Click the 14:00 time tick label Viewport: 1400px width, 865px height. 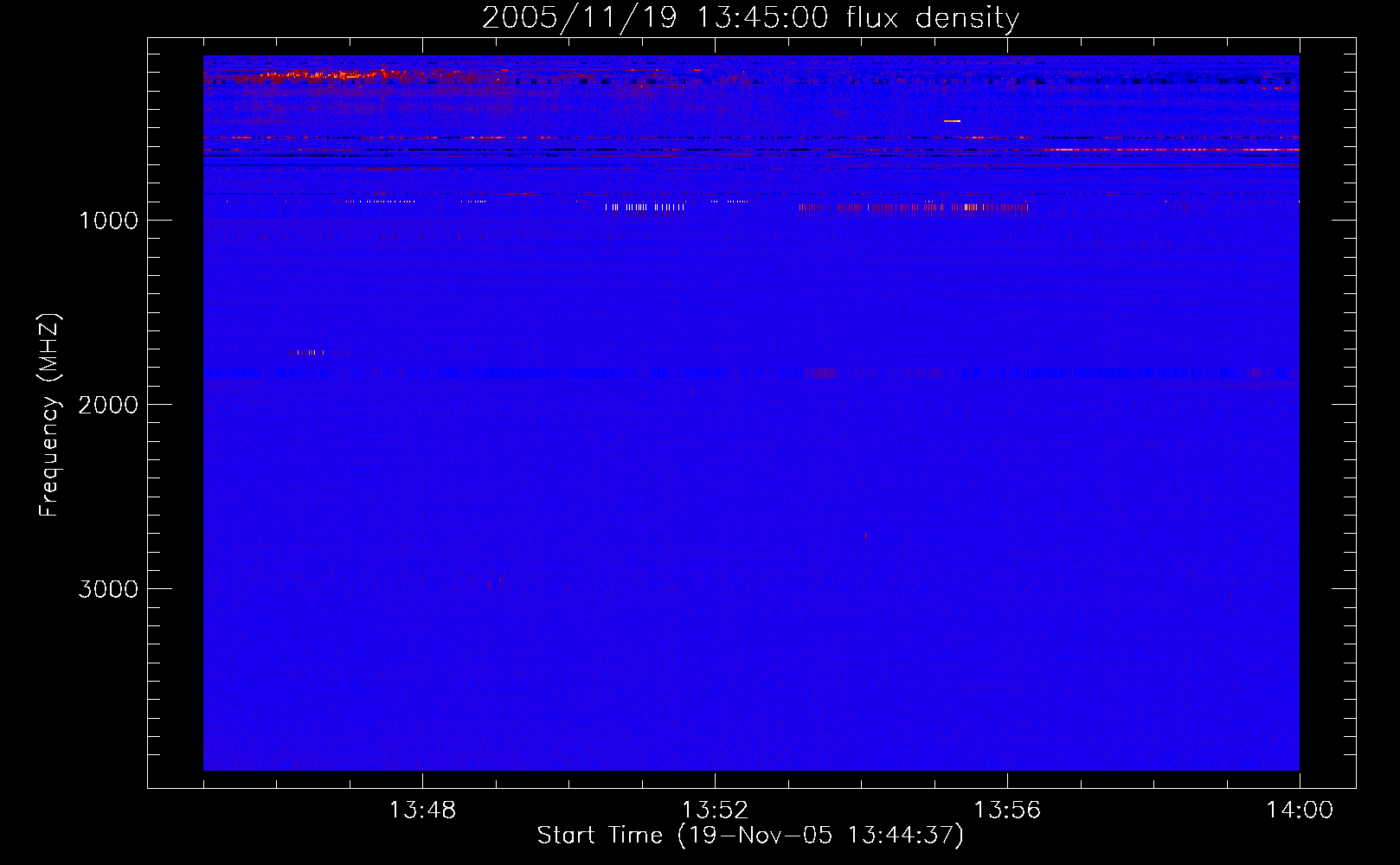click(1300, 811)
